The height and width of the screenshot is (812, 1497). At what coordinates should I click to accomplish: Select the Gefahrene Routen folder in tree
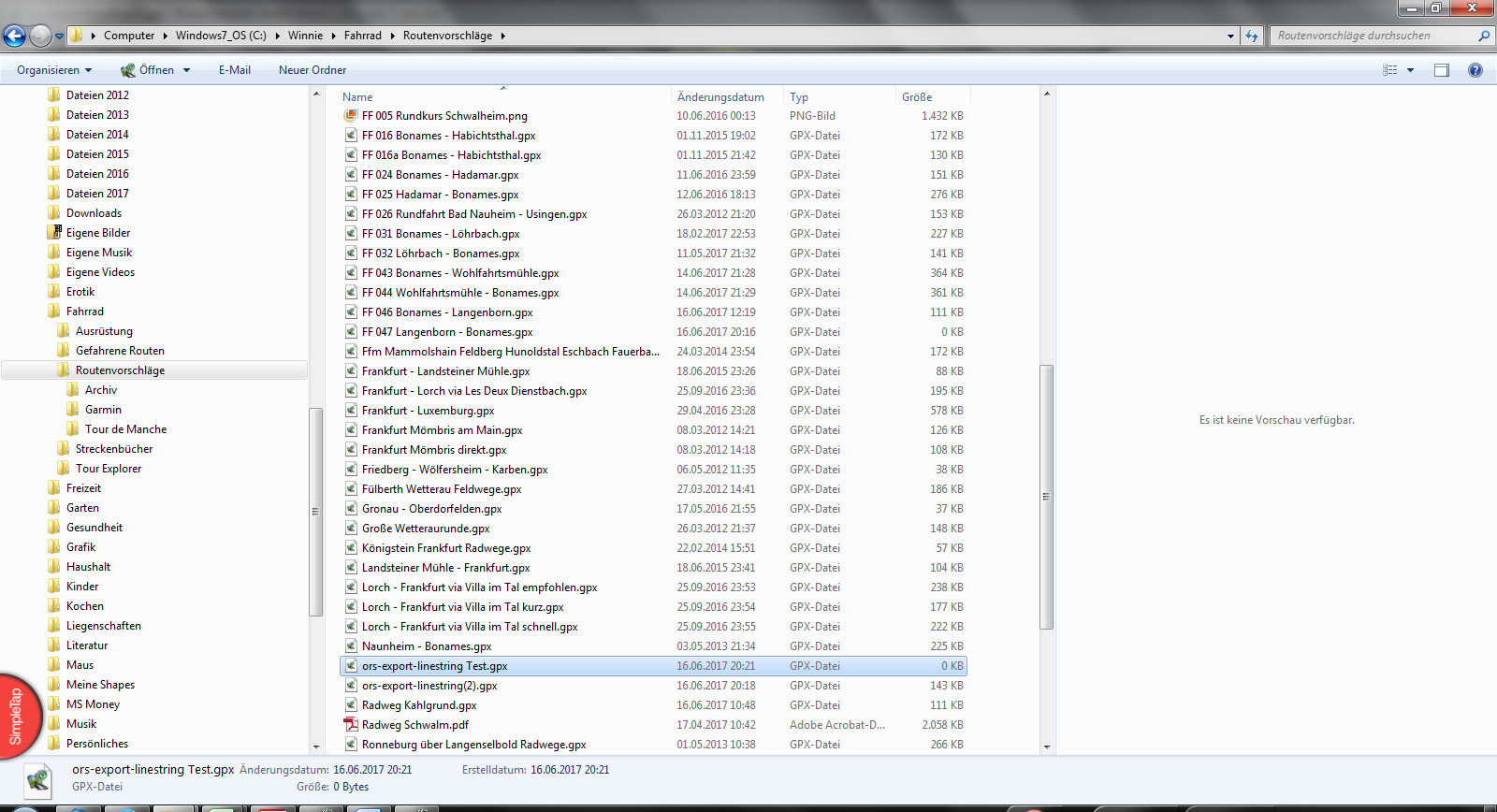(120, 351)
